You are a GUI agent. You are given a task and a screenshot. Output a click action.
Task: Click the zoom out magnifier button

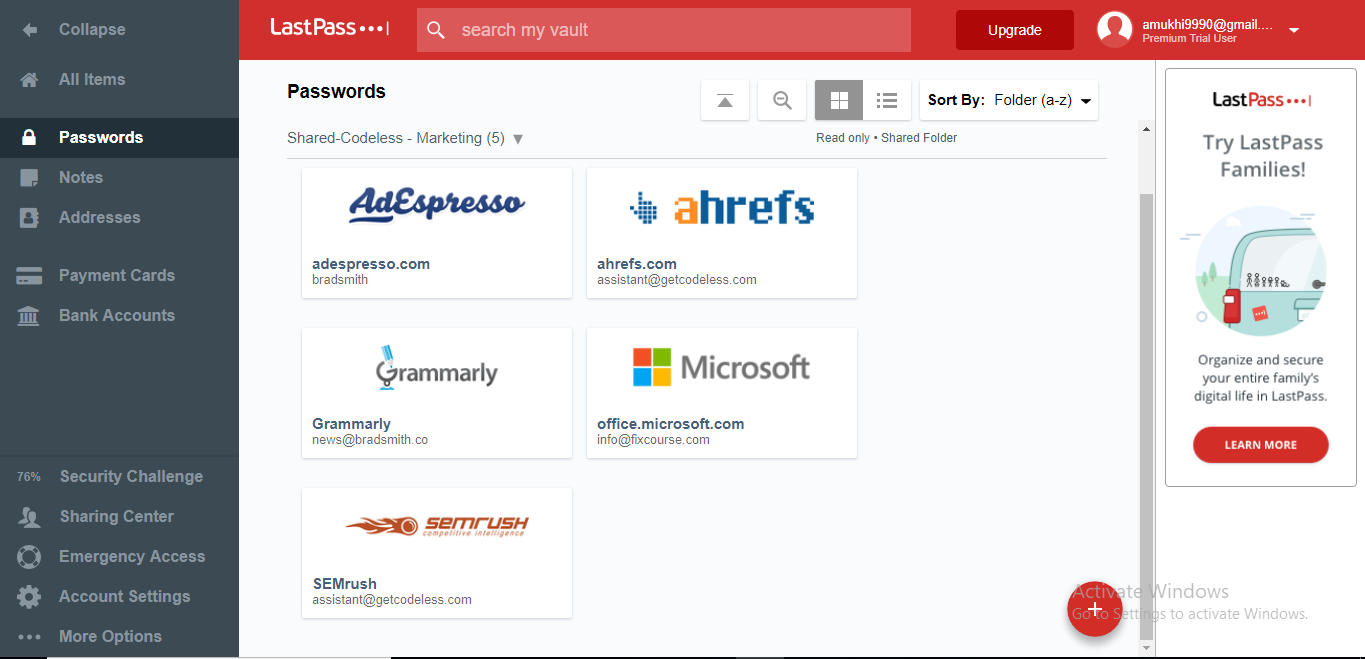point(782,100)
